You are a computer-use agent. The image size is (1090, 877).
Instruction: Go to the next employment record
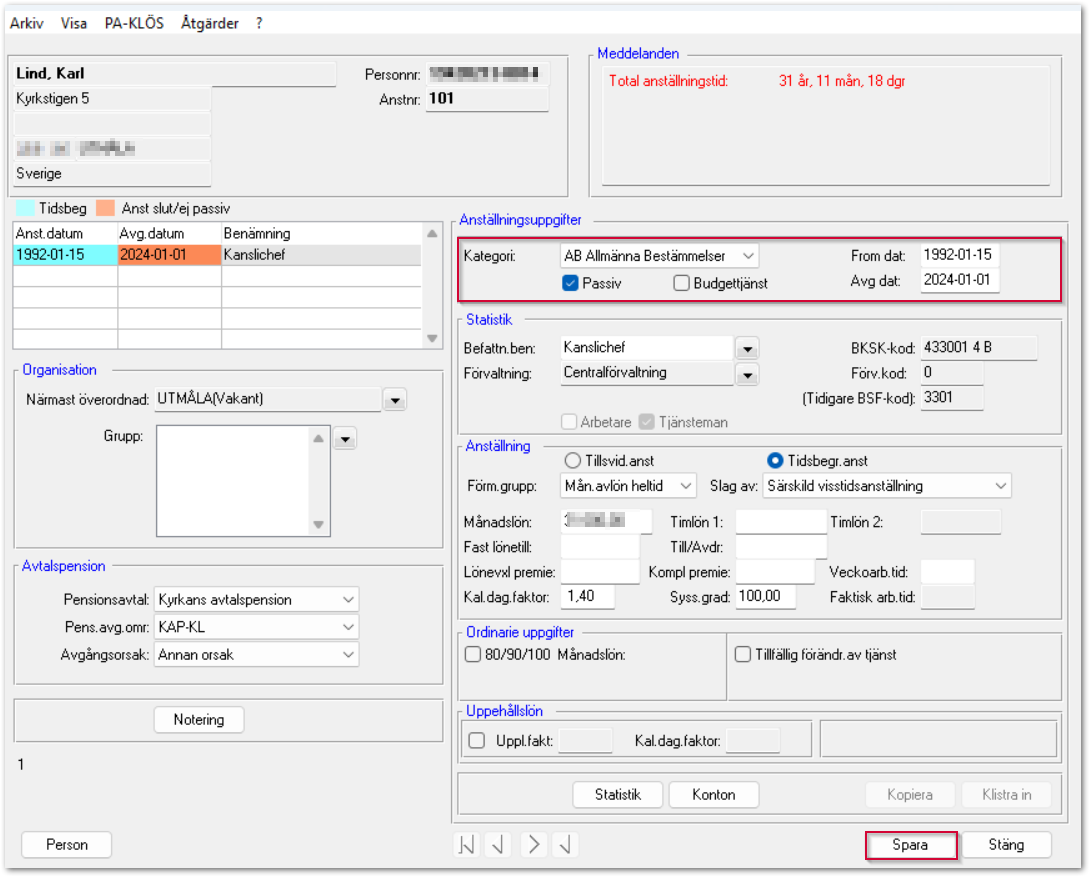(x=534, y=845)
